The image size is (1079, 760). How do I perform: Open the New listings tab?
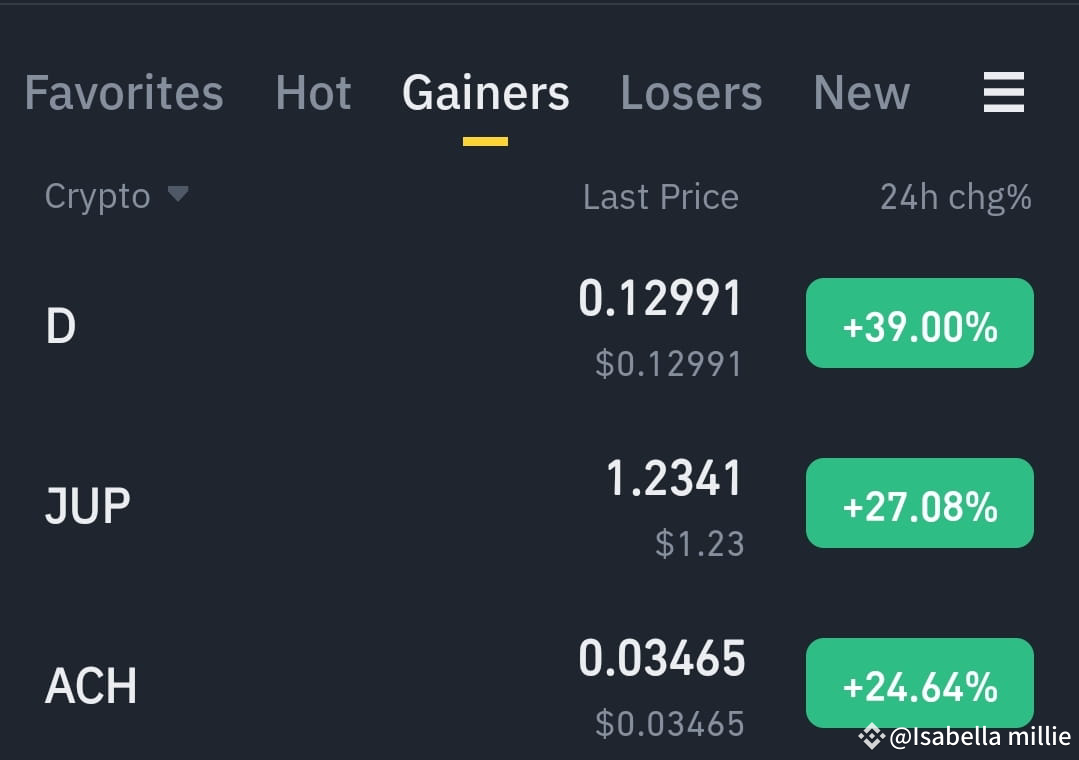pos(861,92)
